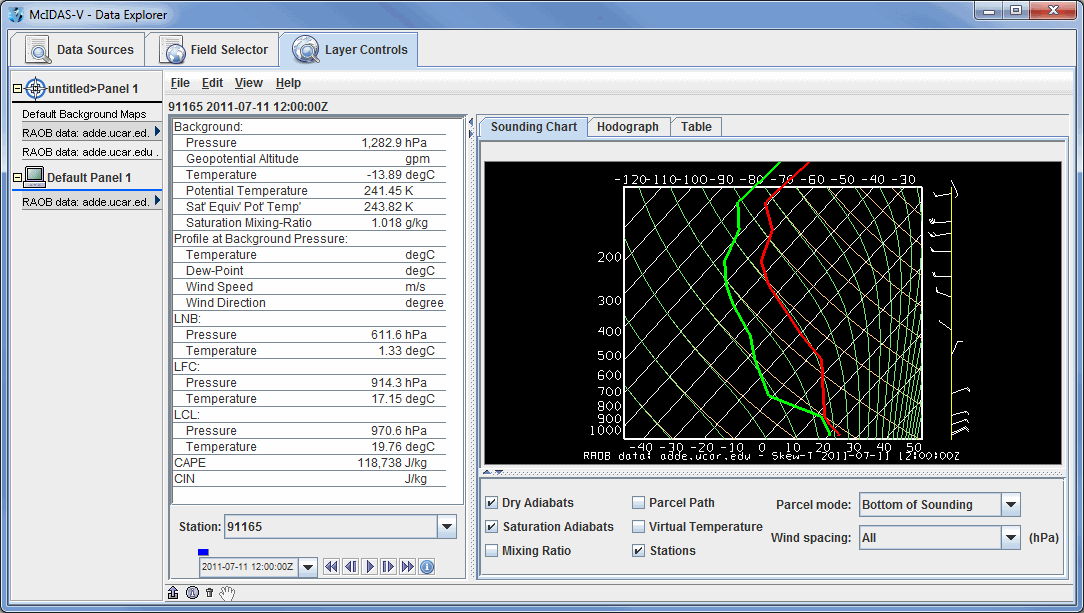Toggle the Dry Adiabats checkbox
Viewport: 1084px width, 613px height.
[492, 503]
